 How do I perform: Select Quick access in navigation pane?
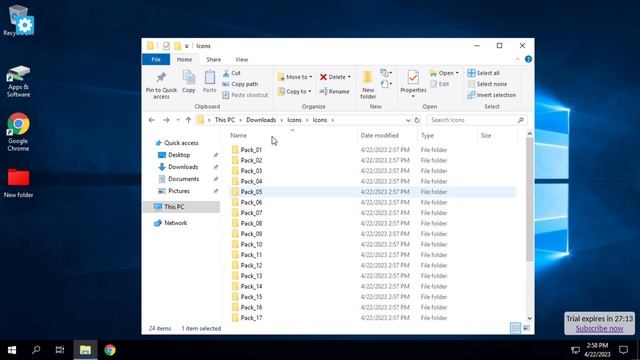click(177, 143)
